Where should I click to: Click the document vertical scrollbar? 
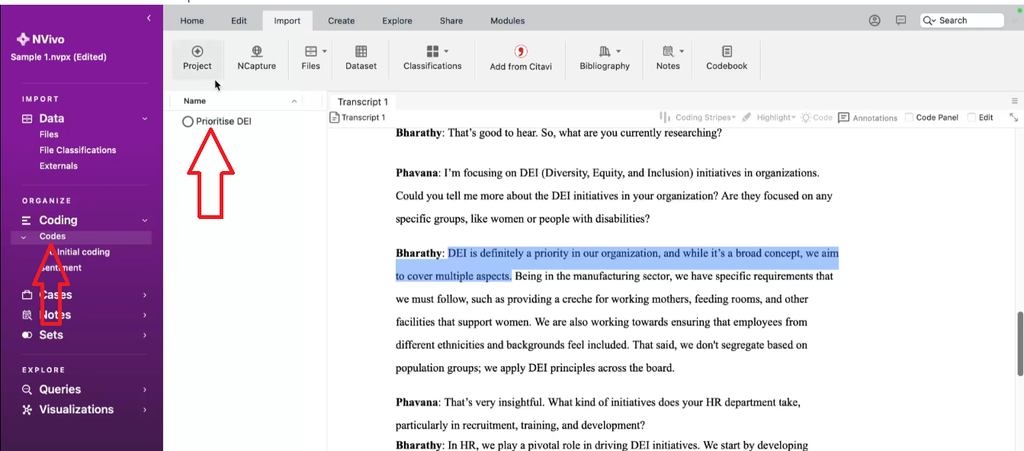click(1020, 344)
